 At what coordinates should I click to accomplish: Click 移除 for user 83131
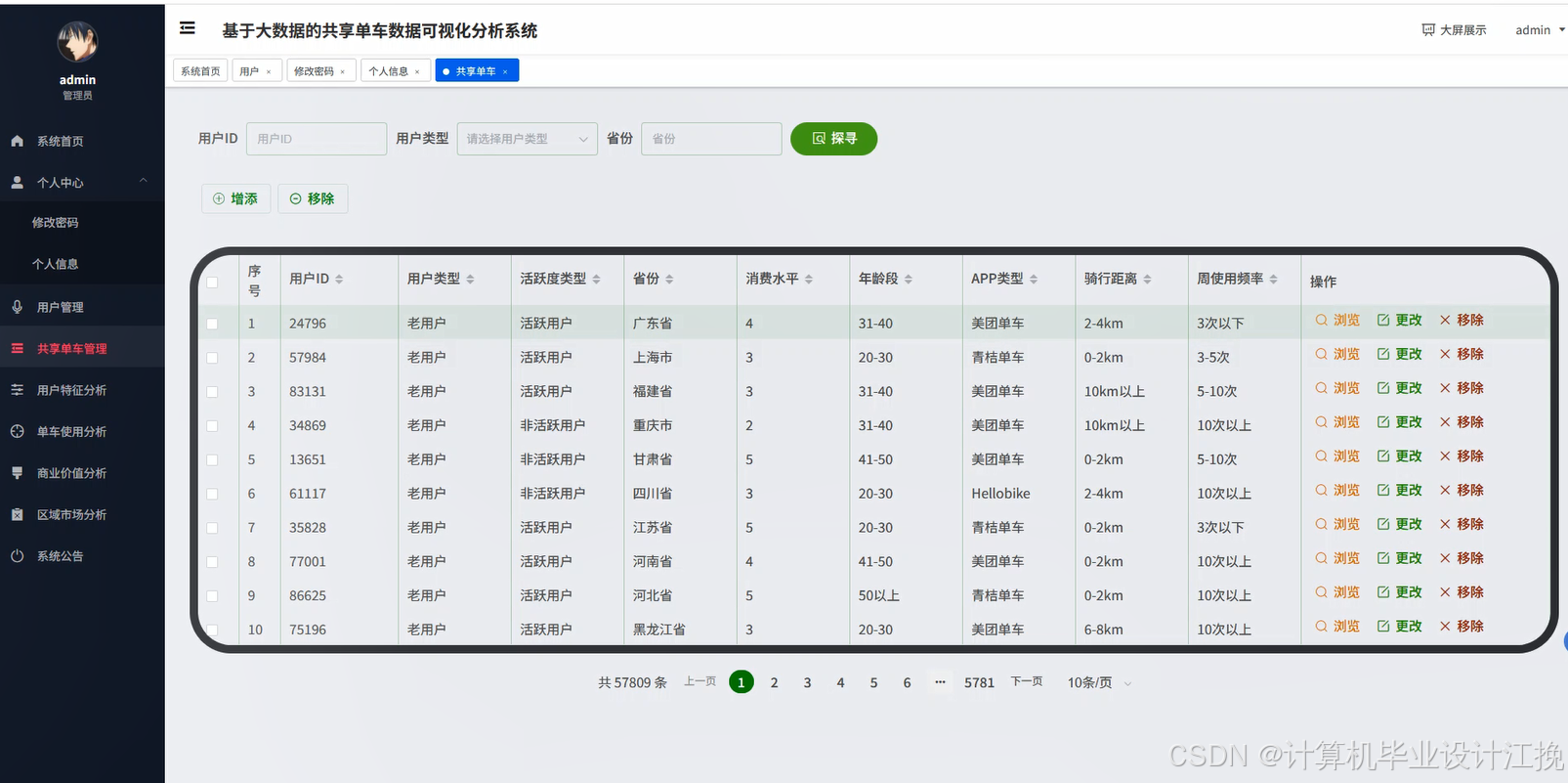point(1462,388)
